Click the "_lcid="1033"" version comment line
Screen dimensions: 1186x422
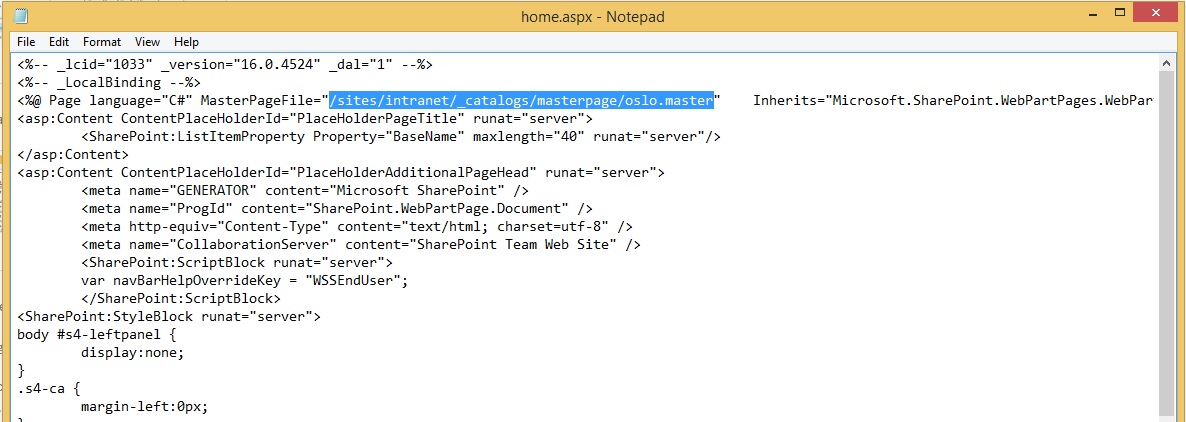225,64
